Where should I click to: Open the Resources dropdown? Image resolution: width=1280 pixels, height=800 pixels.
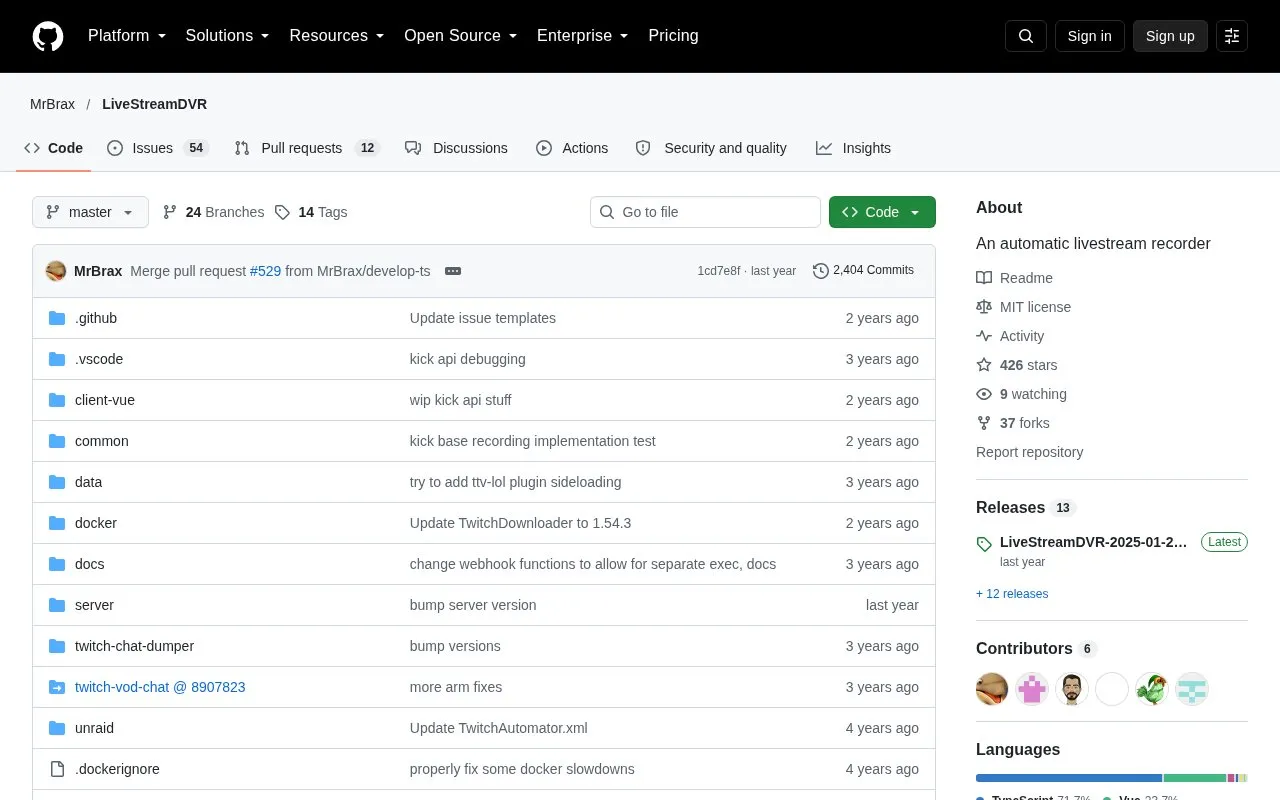pyautogui.click(x=337, y=36)
